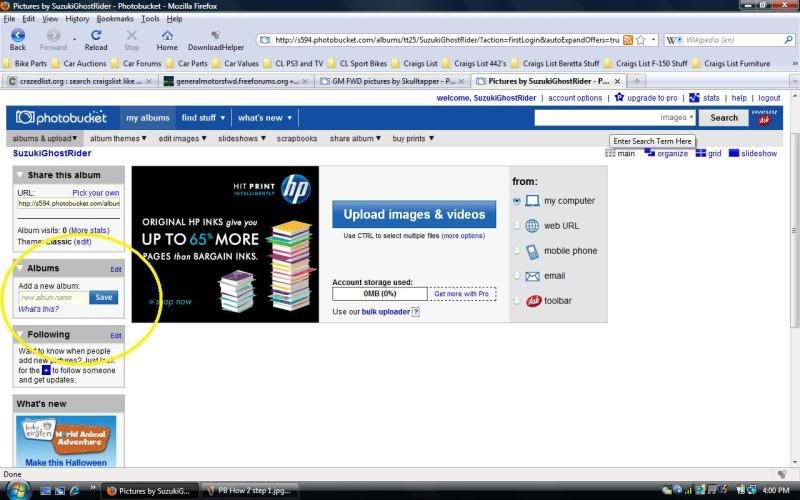Select 'my computer' upload source
The image size is (800, 500).
[517, 201]
